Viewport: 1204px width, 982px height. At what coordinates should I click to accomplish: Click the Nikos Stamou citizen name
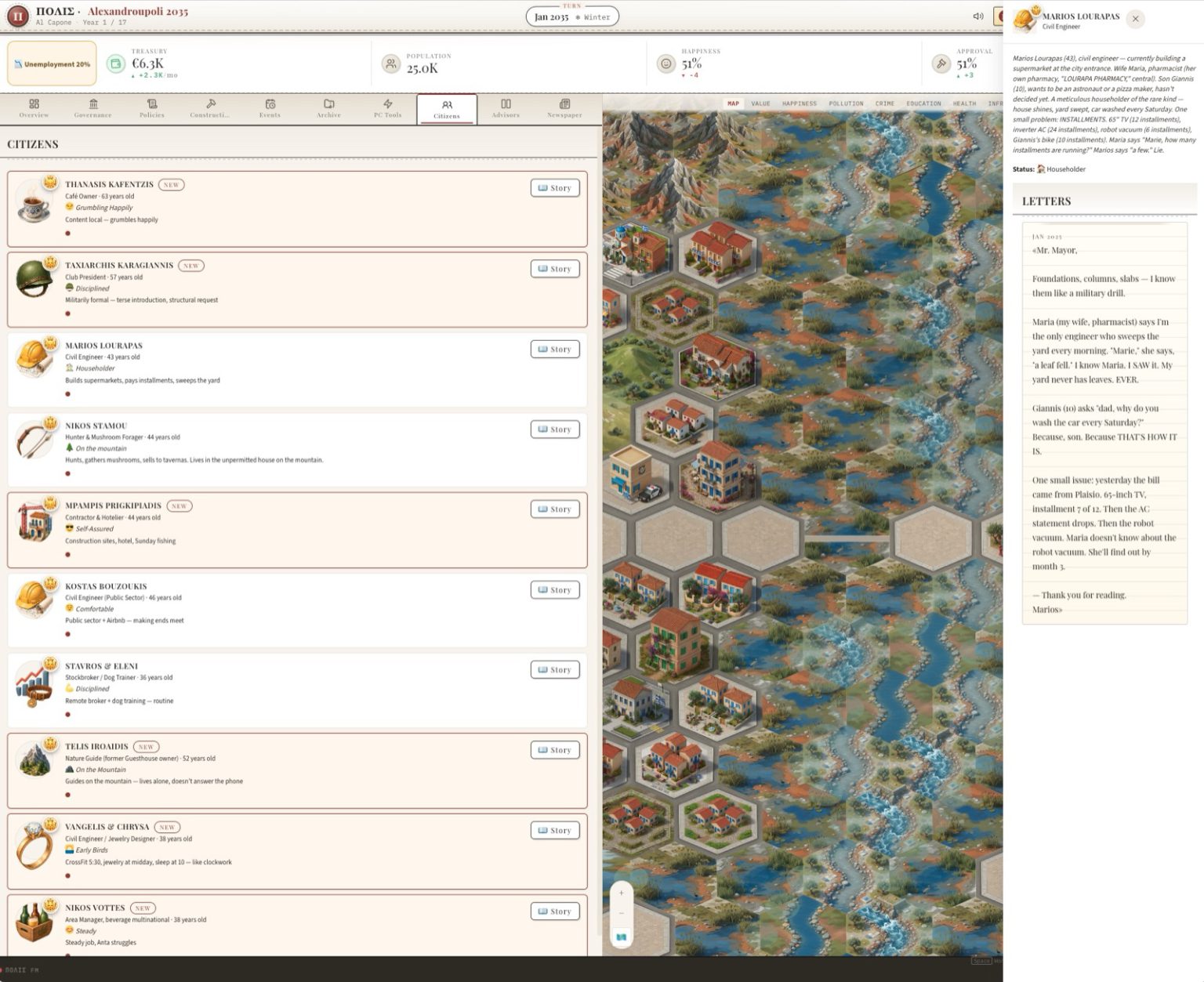coord(96,426)
